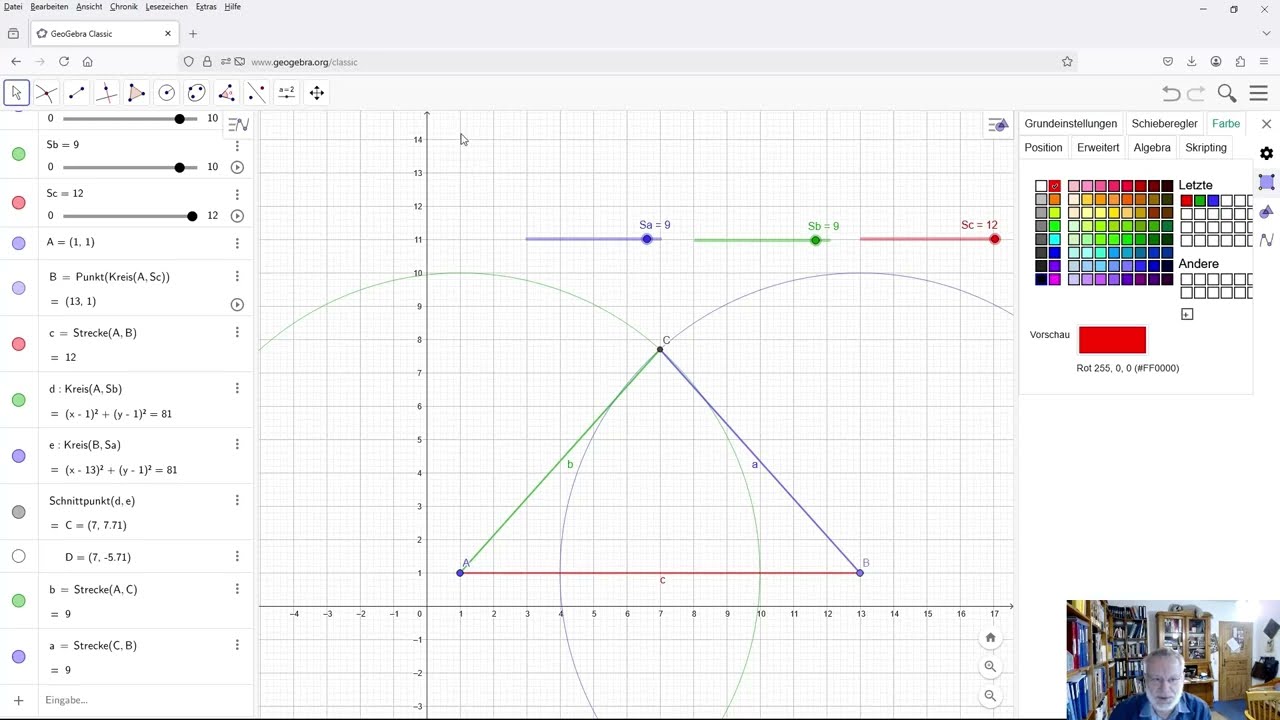The height and width of the screenshot is (720, 1280).
Task: Zoom in on the graphics view
Action: 990,666
